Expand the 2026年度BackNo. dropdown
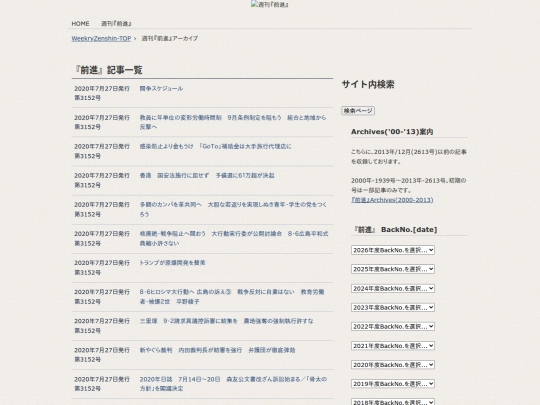 393,250
